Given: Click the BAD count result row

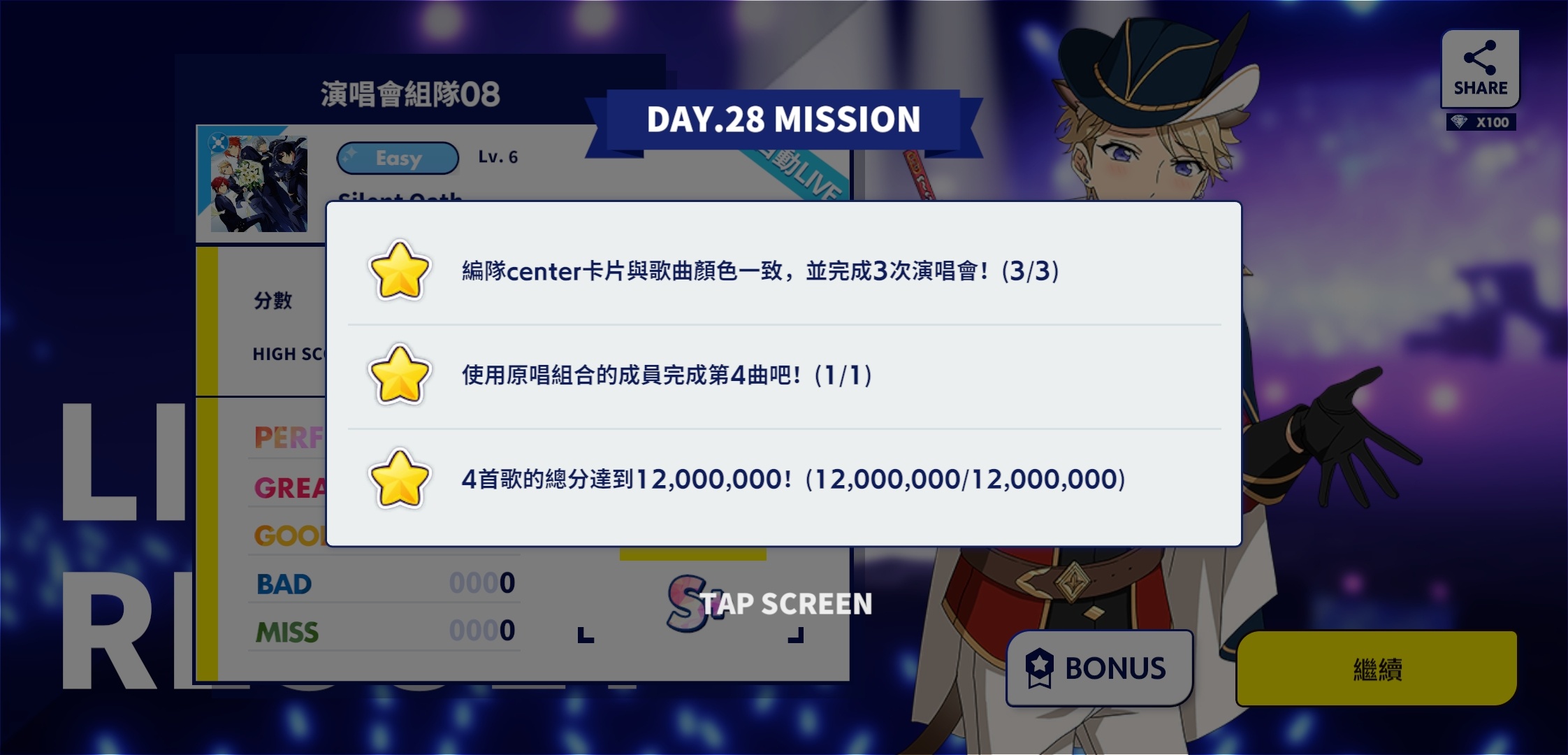Looking at the screenshot, I should 385,583.
